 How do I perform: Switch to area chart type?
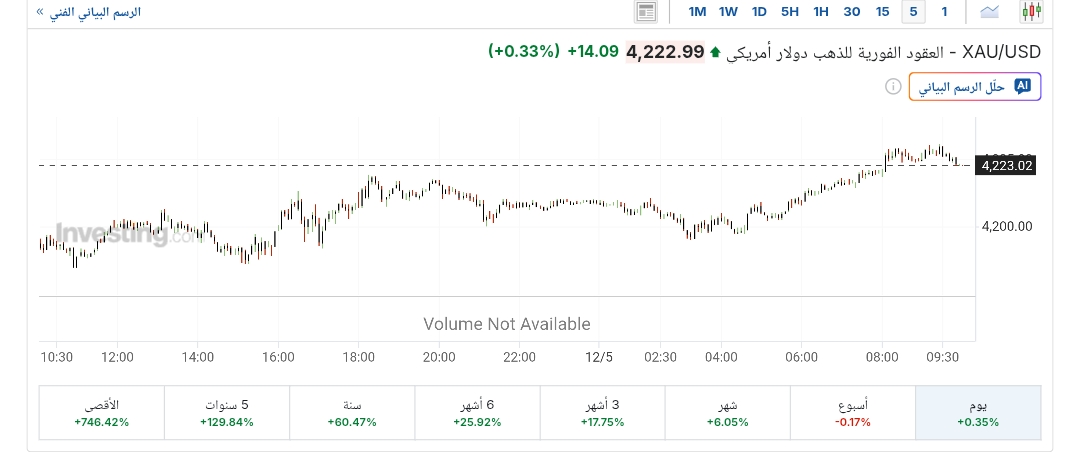tap(990, 12)
